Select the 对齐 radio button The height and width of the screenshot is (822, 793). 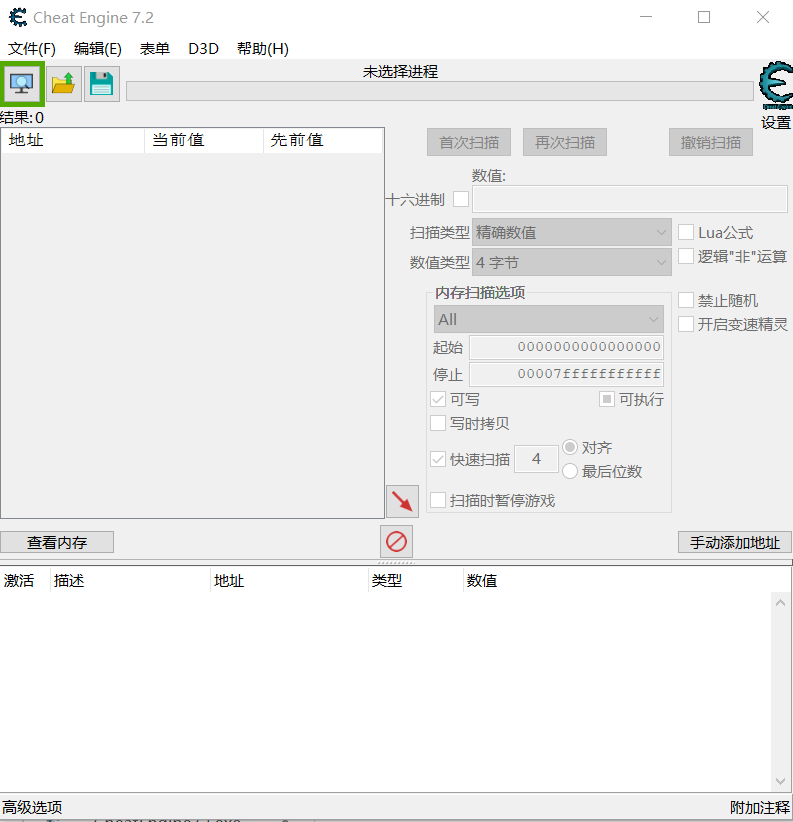tap(570, 447)
